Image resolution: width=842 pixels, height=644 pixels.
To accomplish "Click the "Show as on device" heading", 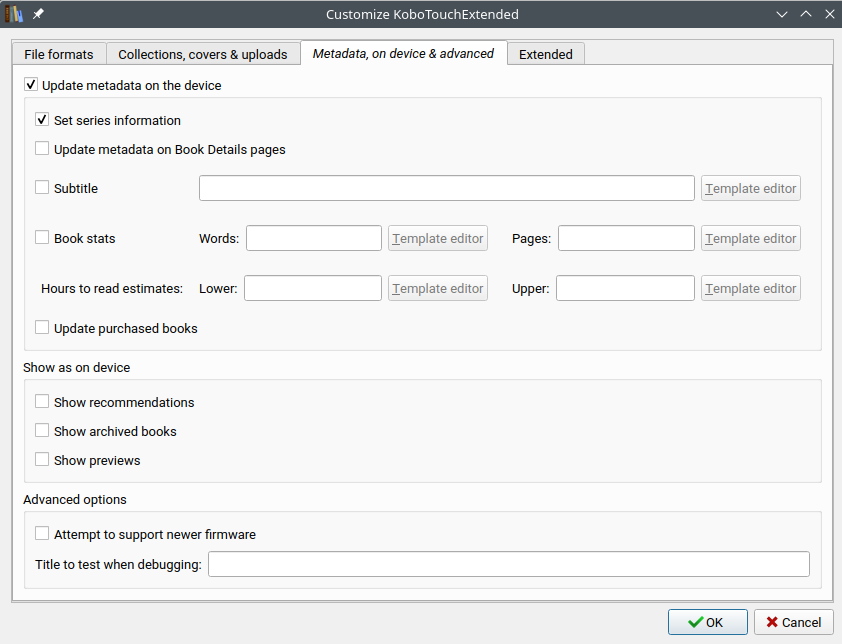I will (x=77, y=367).
